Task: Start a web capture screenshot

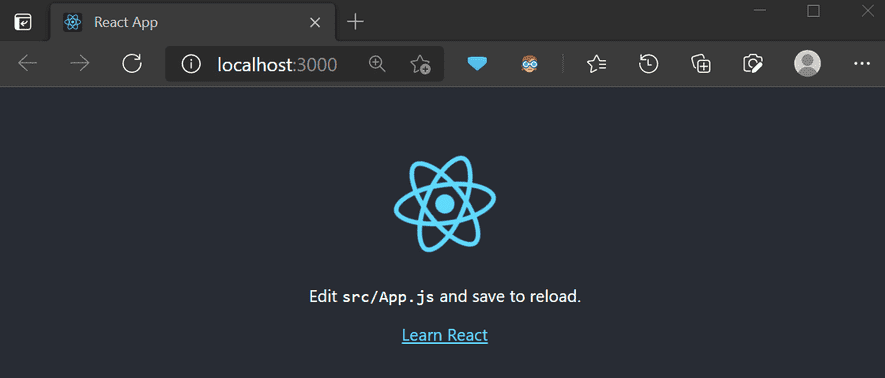Action: click(x=753, y=64)
